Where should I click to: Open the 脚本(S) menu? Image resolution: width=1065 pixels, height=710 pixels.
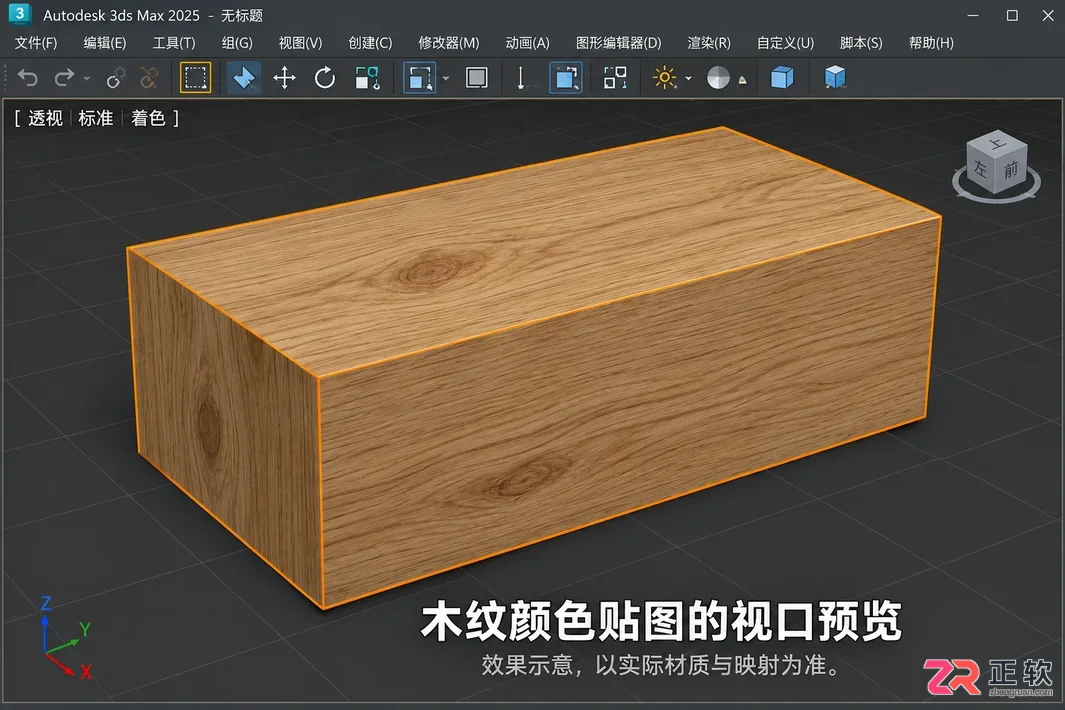tap(861, 43)
